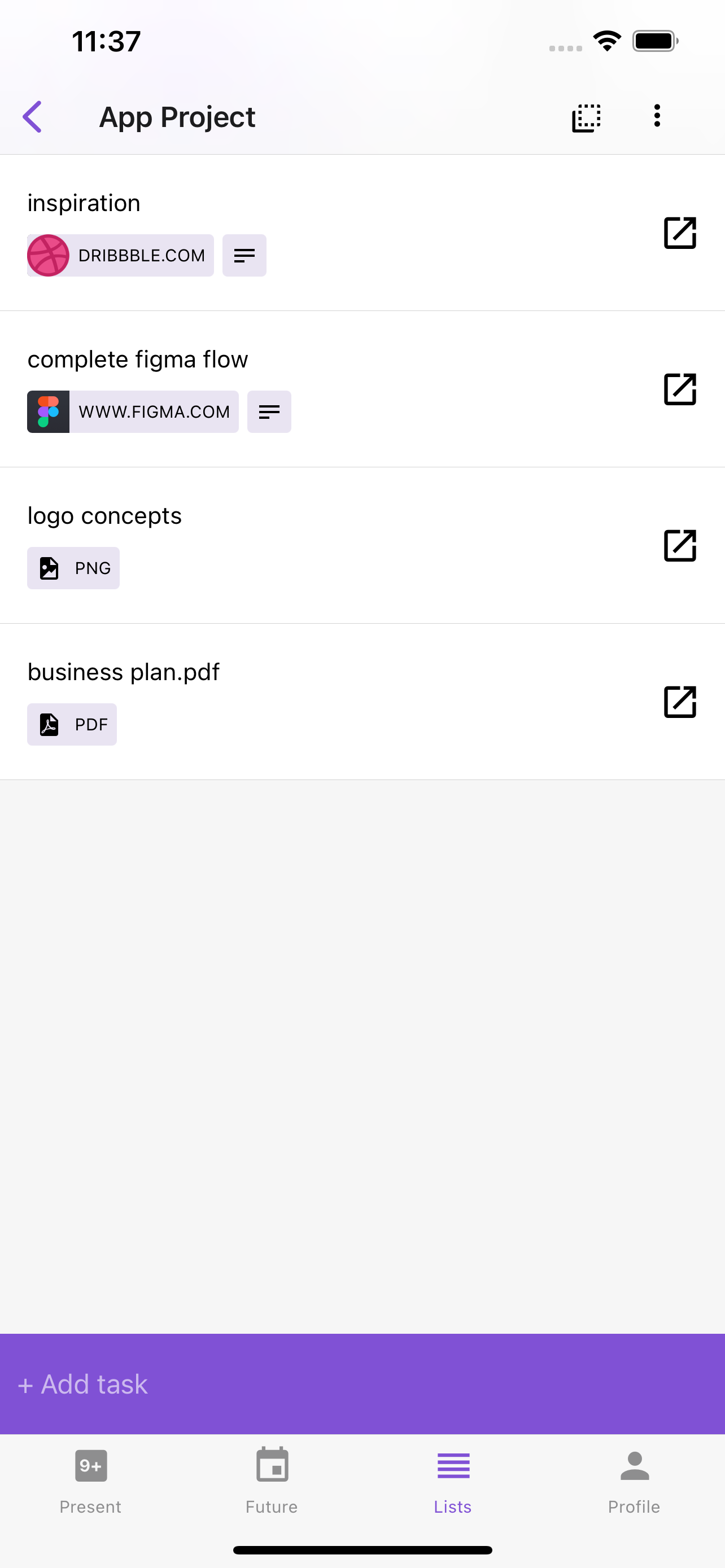Open logo concepts task external-link icon
Image resolution: width=725 pixels, height=1568 pixels.
click(x=679, y=545)
